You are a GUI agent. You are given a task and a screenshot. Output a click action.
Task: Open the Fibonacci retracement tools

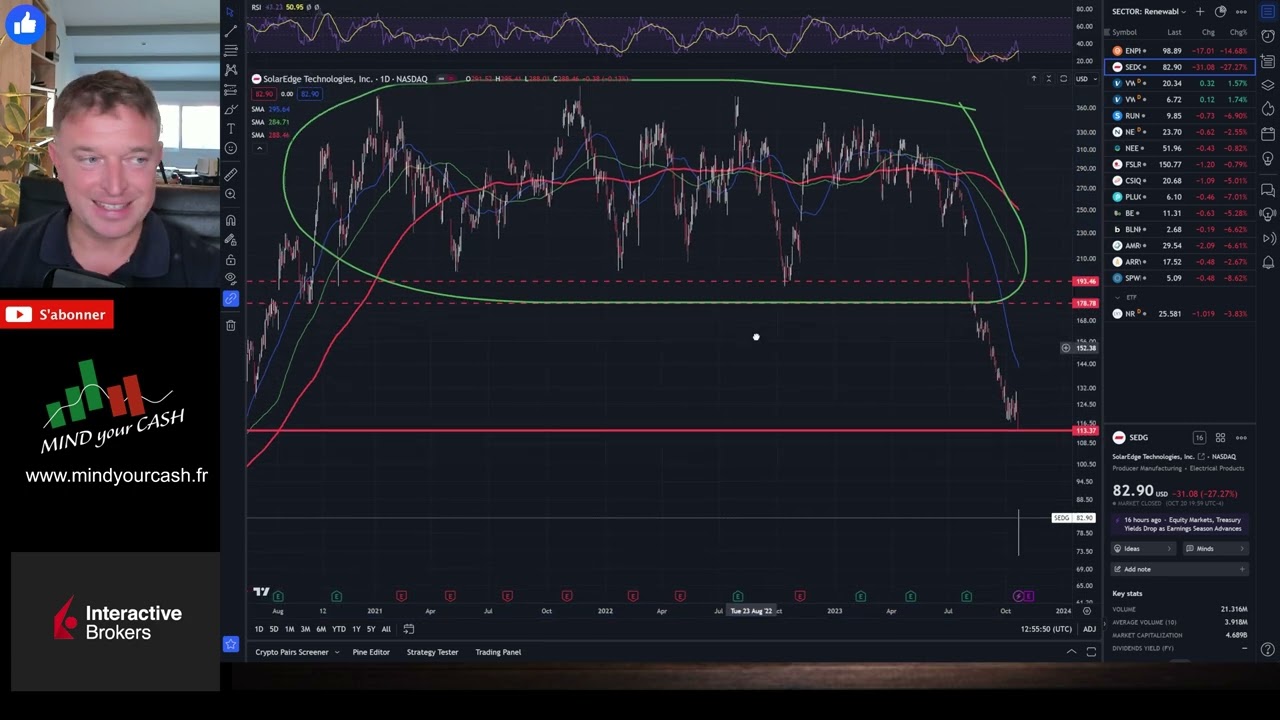coord(231,50)
